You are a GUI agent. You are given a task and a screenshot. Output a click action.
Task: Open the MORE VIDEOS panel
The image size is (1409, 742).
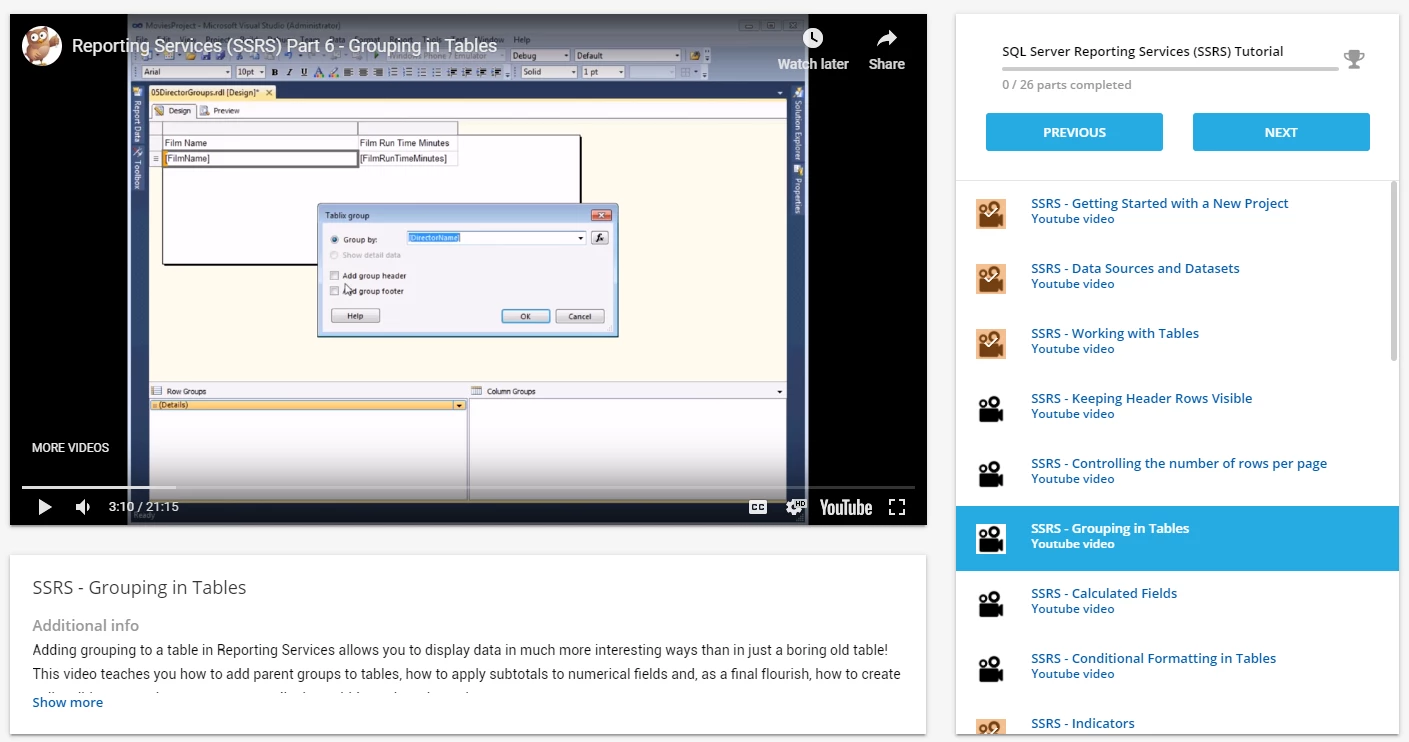tap(71, 448)
